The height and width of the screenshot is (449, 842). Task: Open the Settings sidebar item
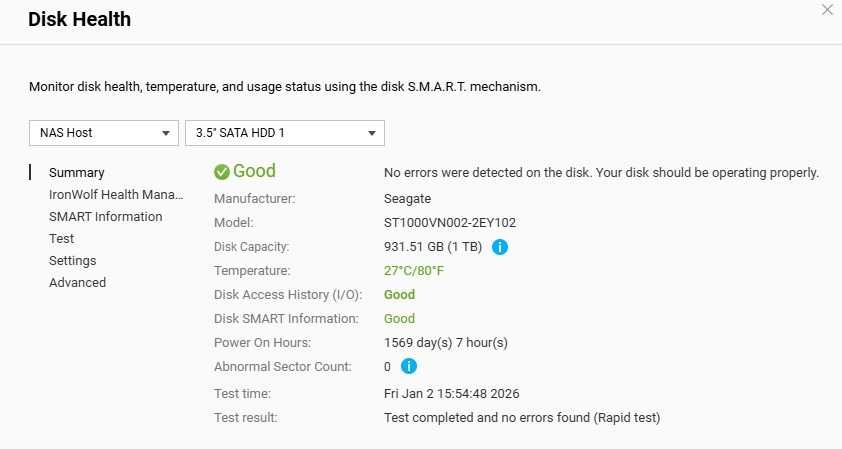click(x=73, y=261)
